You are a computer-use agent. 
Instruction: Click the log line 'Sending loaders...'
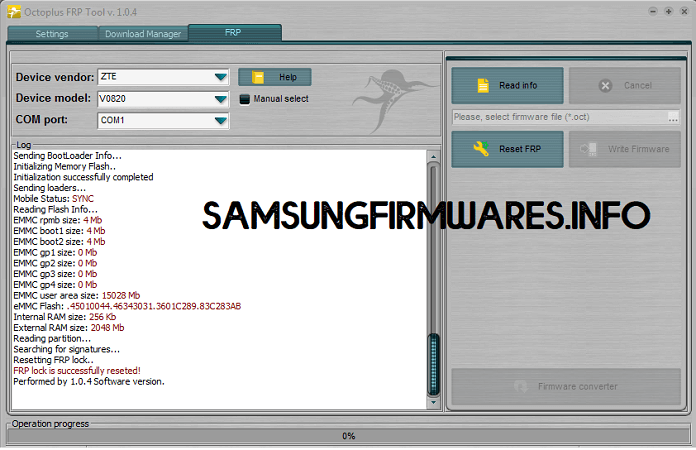(x=49, y=188)
